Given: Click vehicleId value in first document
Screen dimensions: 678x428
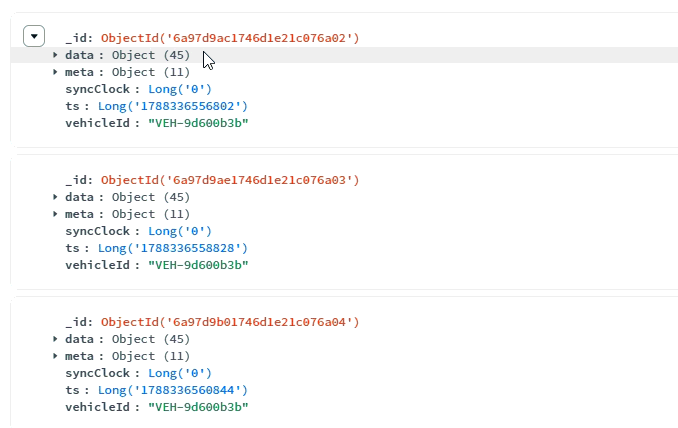Looking at the screenshot, I should tap(198, 123).
